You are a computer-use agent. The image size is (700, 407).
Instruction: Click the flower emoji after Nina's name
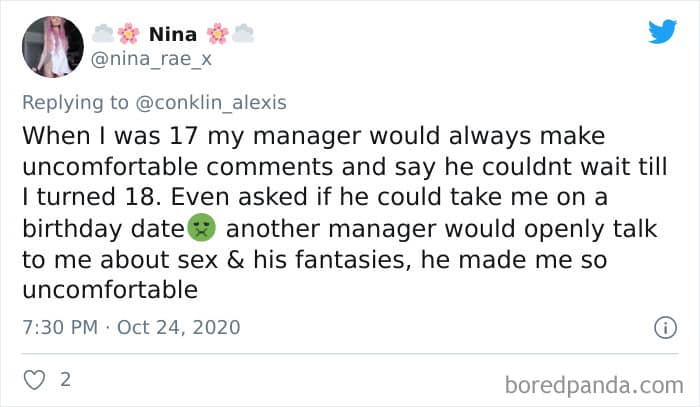tap(218, 35)
